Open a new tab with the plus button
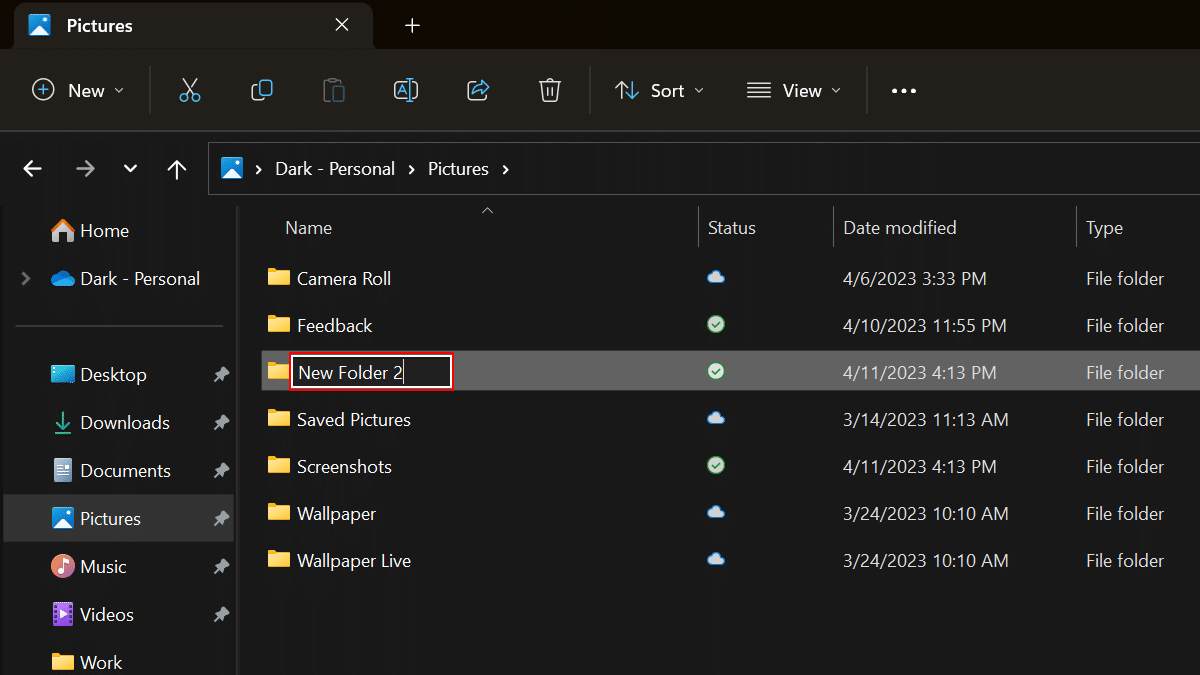 412,25
